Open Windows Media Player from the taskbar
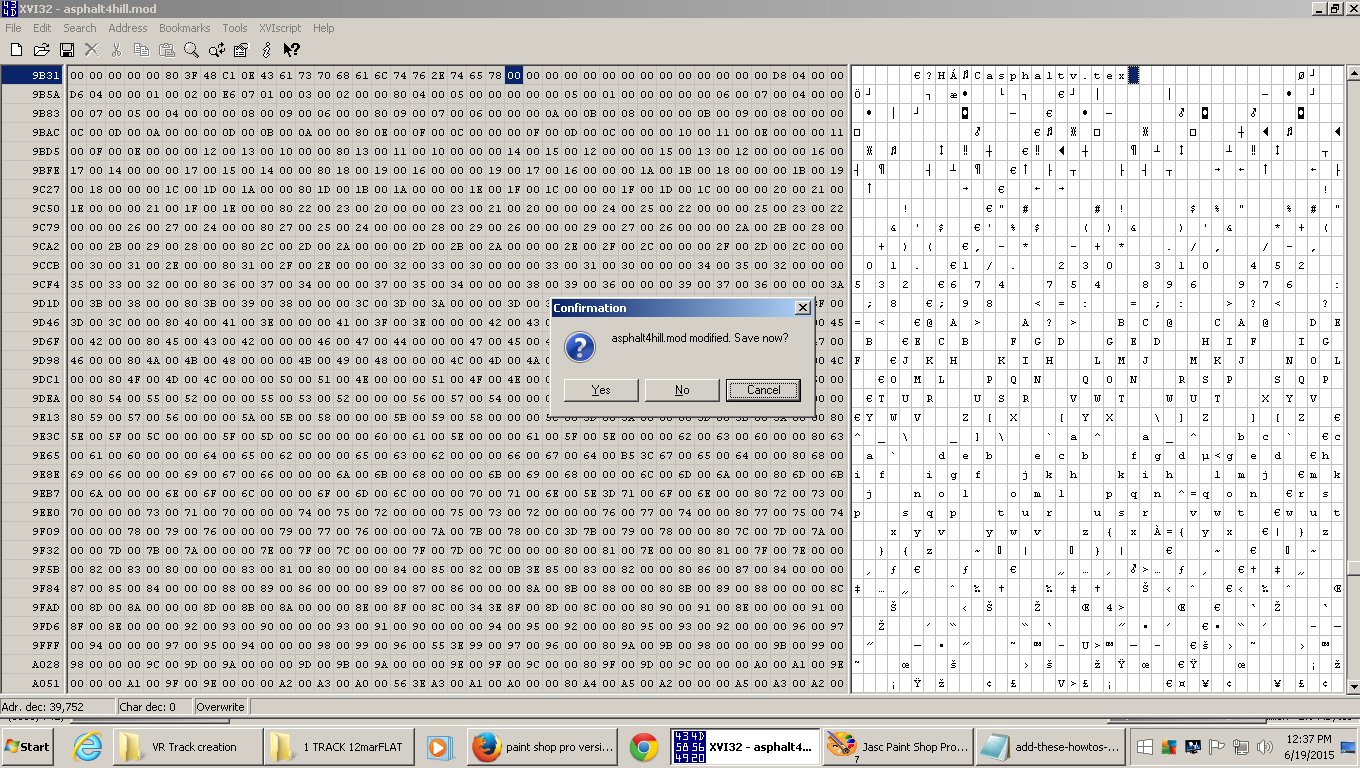Viewport: 1360px width, 768px height. pos(439,747)
